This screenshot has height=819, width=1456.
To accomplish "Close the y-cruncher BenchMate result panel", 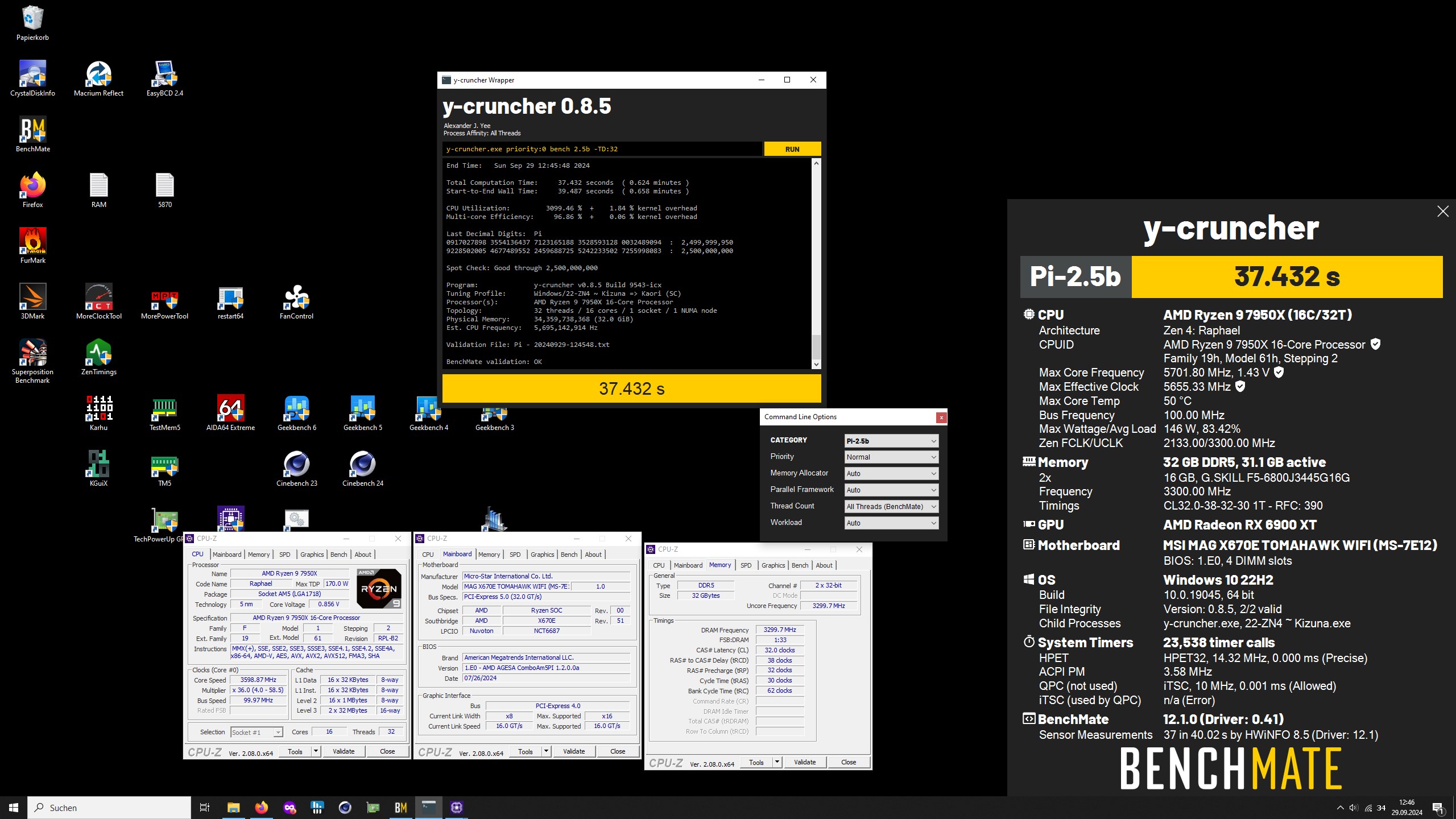I will coord(1442,212).
